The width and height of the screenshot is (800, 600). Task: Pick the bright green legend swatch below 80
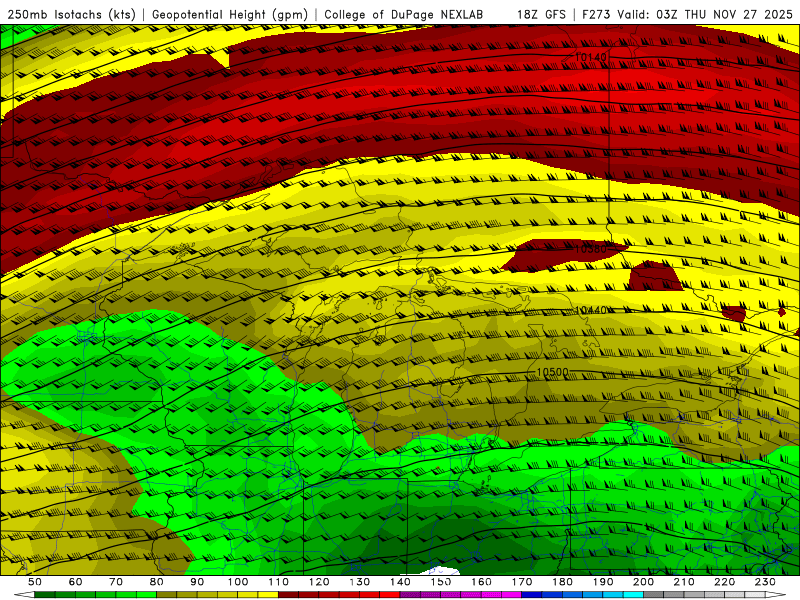[x=146, y=595]
